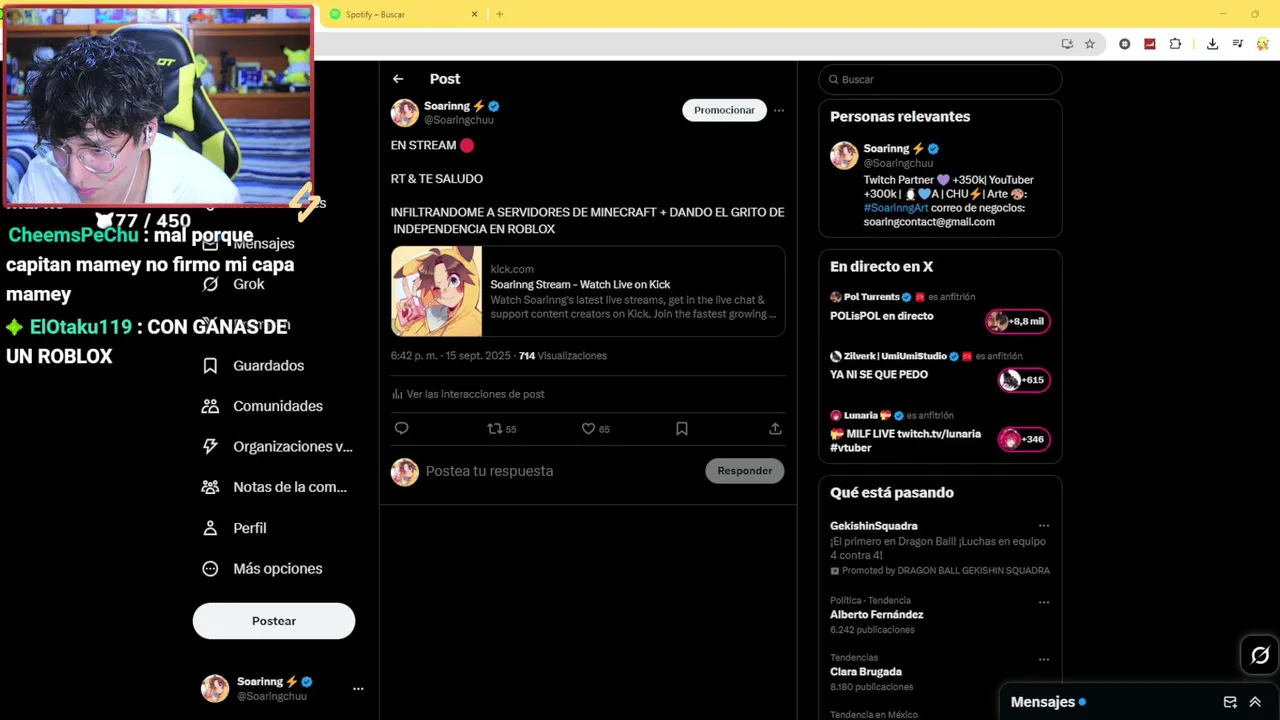Open a new browser tab
This screenshot has height=720, width=1280.
point(500,14)
